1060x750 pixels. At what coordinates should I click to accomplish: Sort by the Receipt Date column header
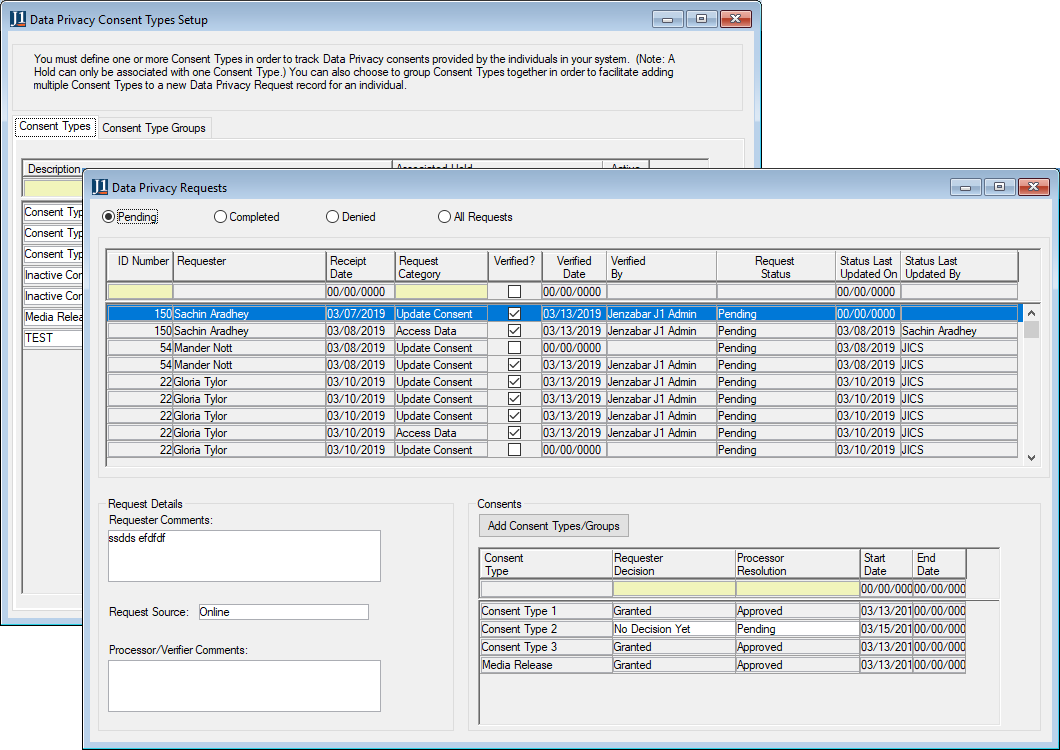360,267
